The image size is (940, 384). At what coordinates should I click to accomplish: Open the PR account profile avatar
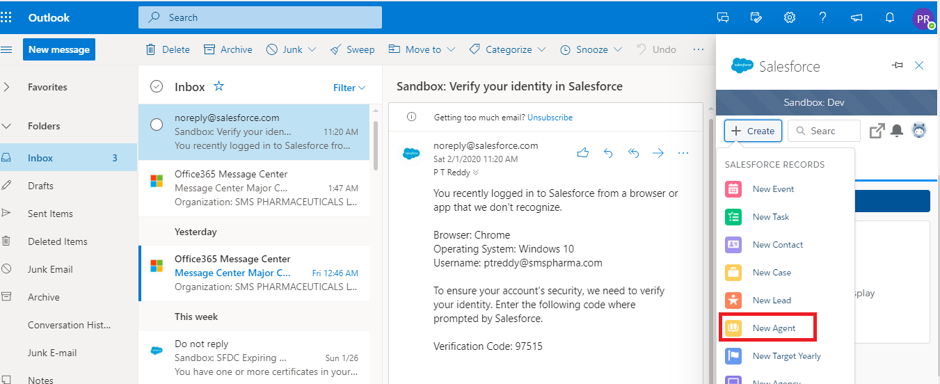click(x=923, y=19)
